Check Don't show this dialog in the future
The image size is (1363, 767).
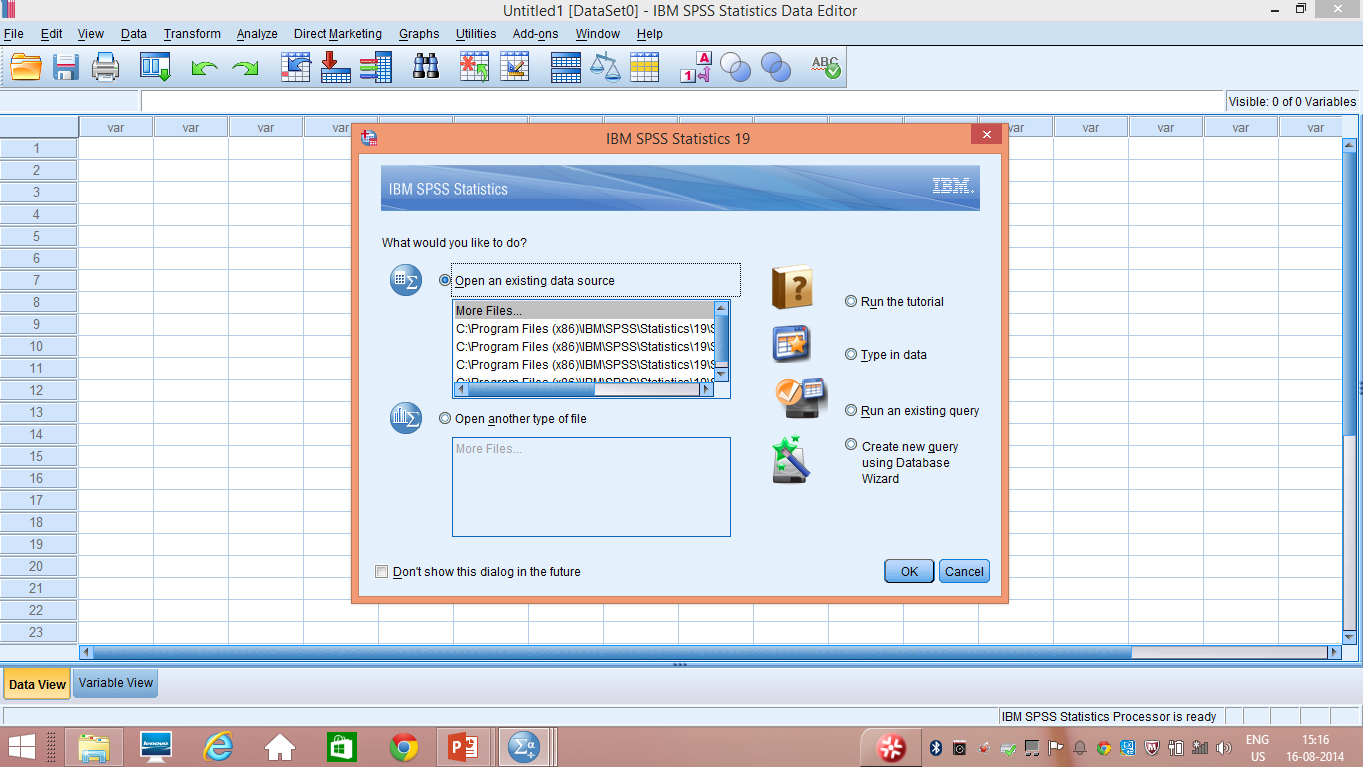click(x=381, y=571)
